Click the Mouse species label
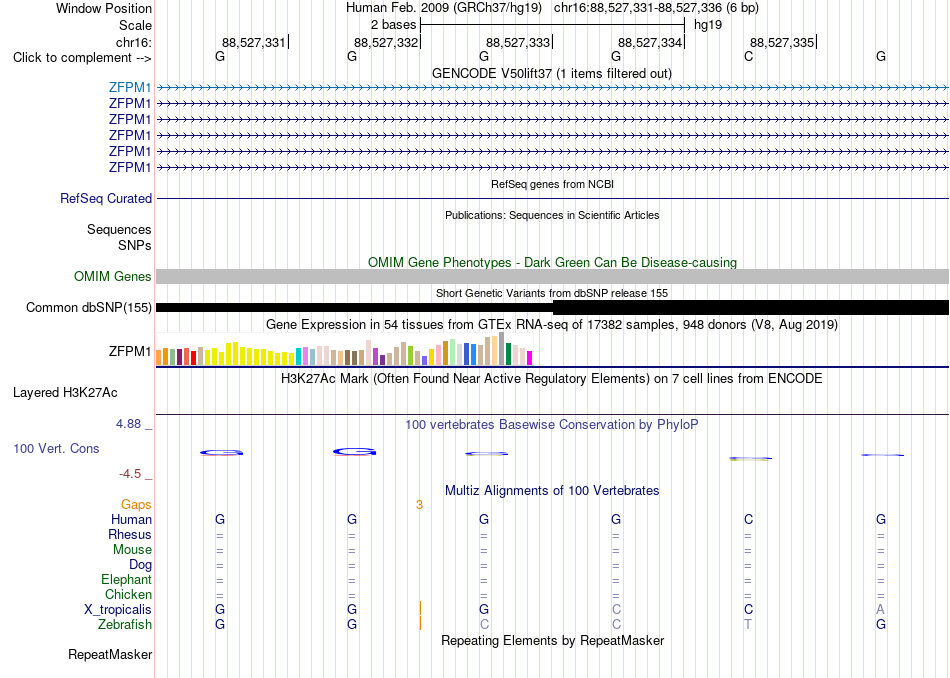 (132, 550)
